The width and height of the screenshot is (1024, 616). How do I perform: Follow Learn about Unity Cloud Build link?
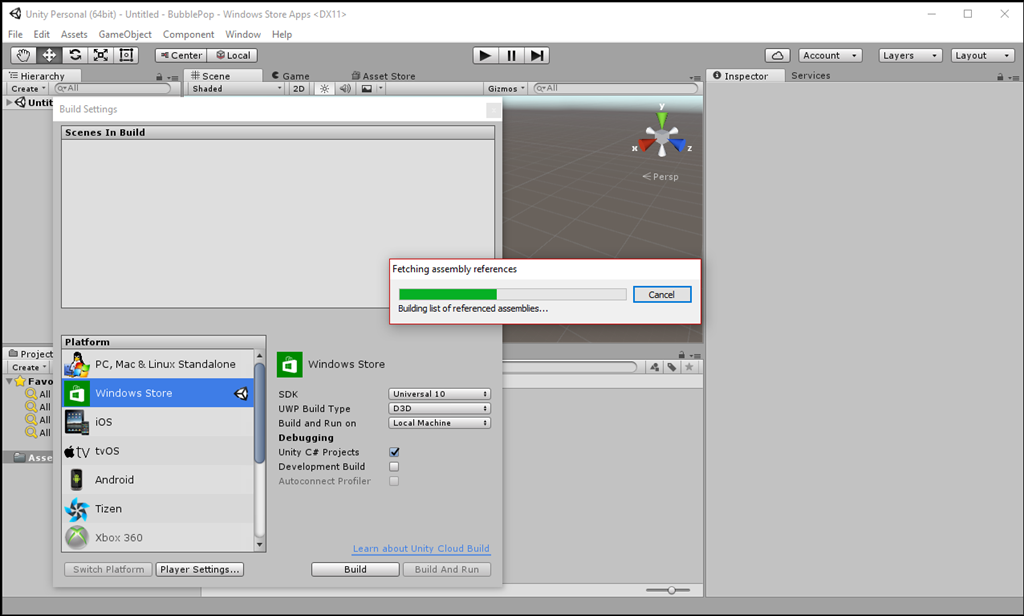(421, 549)
